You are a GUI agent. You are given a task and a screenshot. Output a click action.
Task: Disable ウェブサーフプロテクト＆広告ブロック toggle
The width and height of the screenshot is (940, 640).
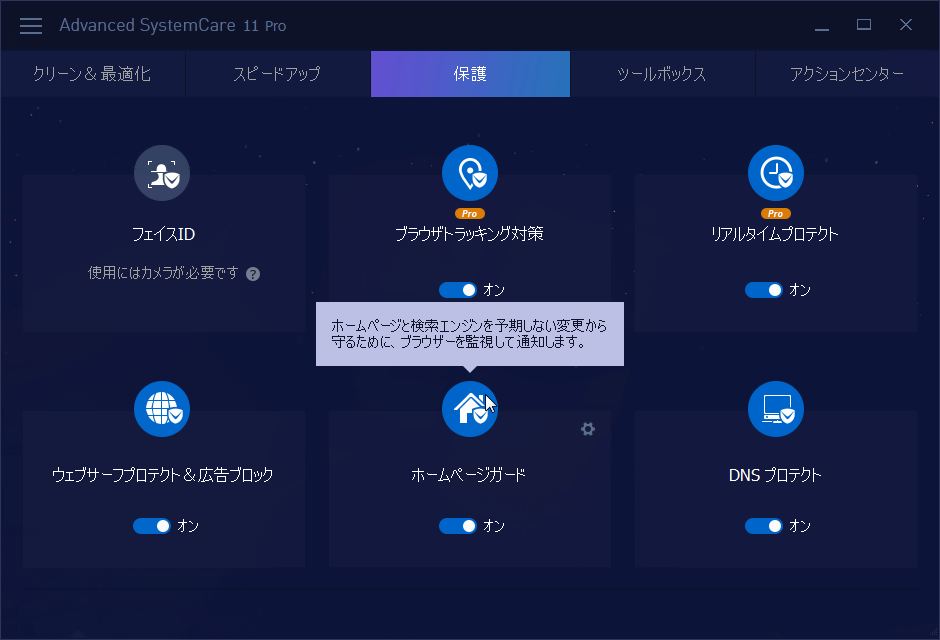(x=152, y=526)
